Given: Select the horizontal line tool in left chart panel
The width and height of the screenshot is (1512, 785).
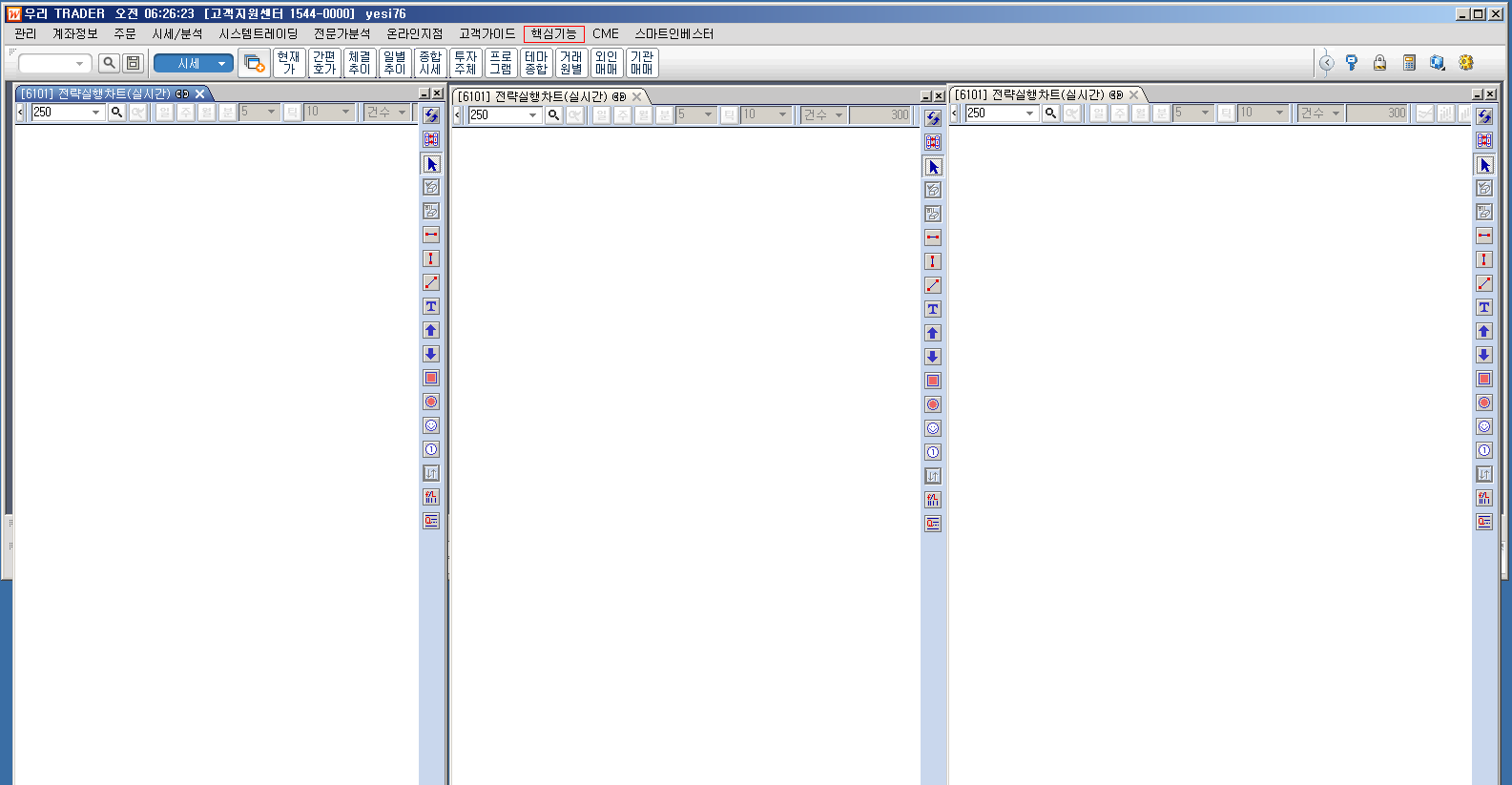Looking at the screenshot, I should [431, 235].
